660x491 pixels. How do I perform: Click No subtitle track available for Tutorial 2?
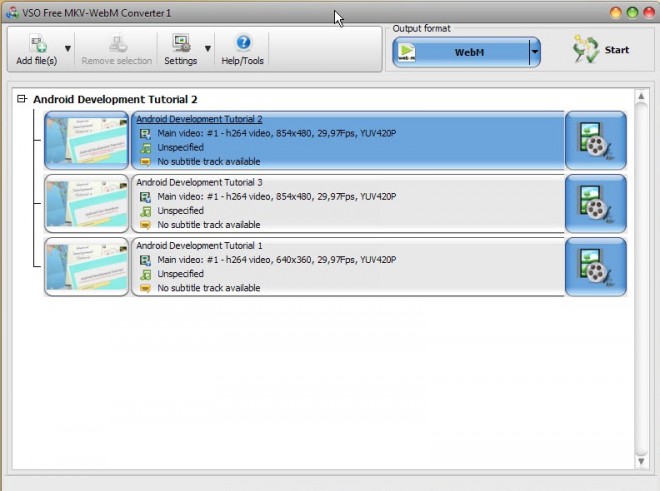click(209, 162)
